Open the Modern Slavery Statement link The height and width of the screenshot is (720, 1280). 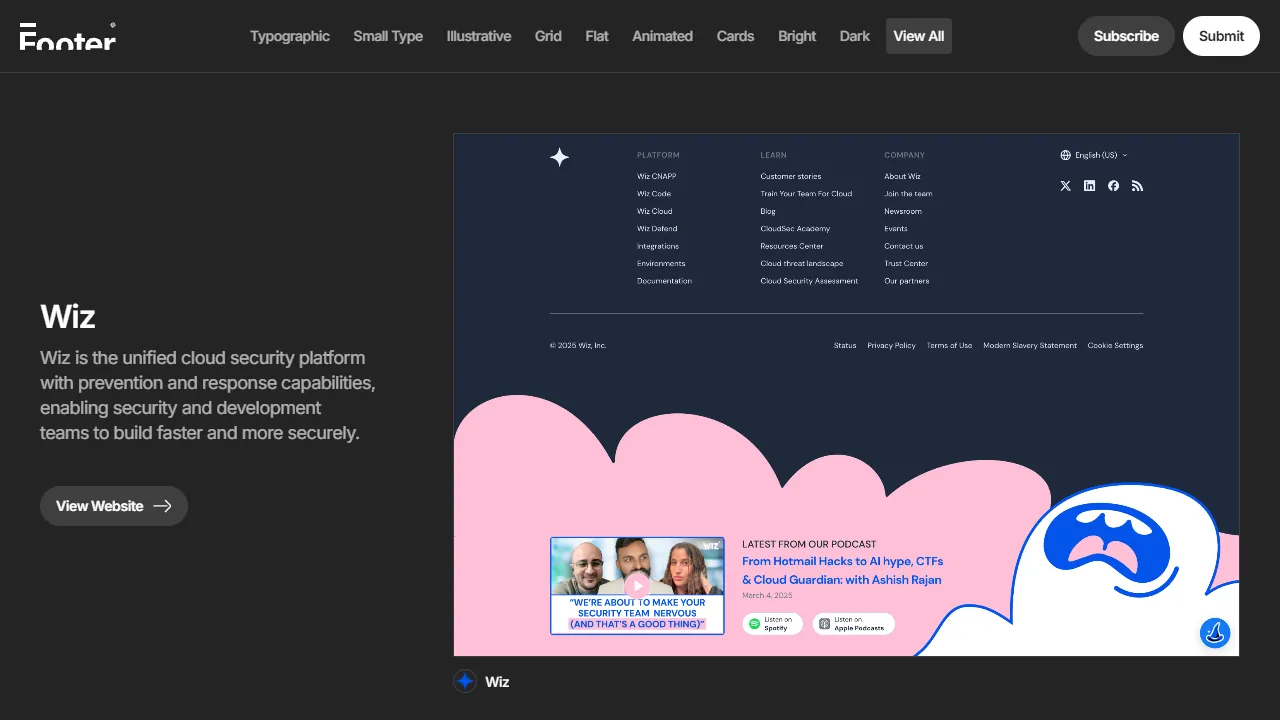click(1030, 346)
